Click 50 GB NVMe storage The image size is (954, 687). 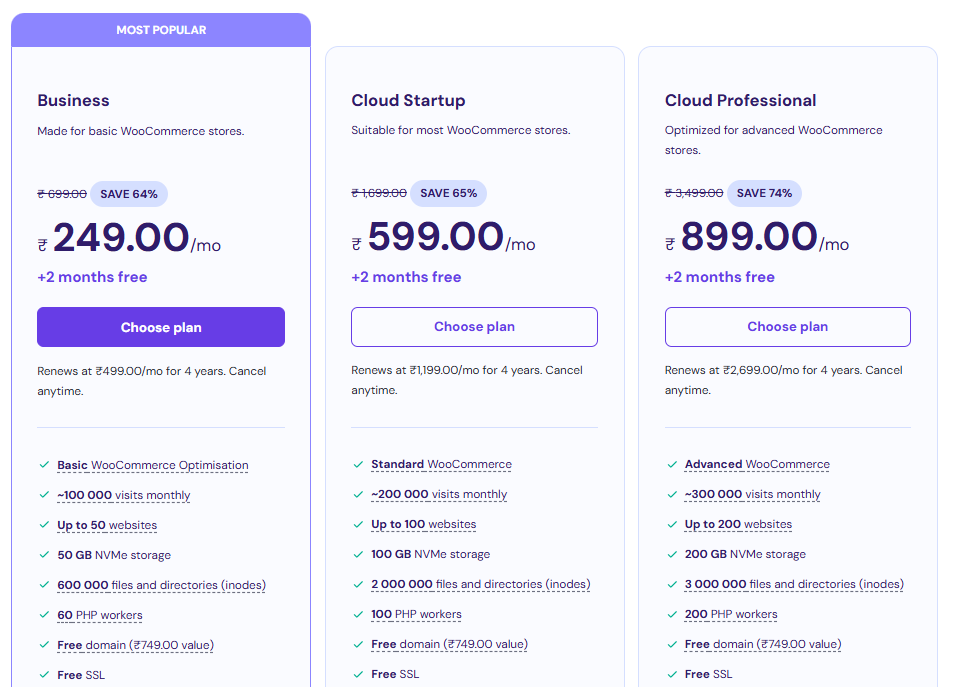pyautogui.click(x=114, y=555)
